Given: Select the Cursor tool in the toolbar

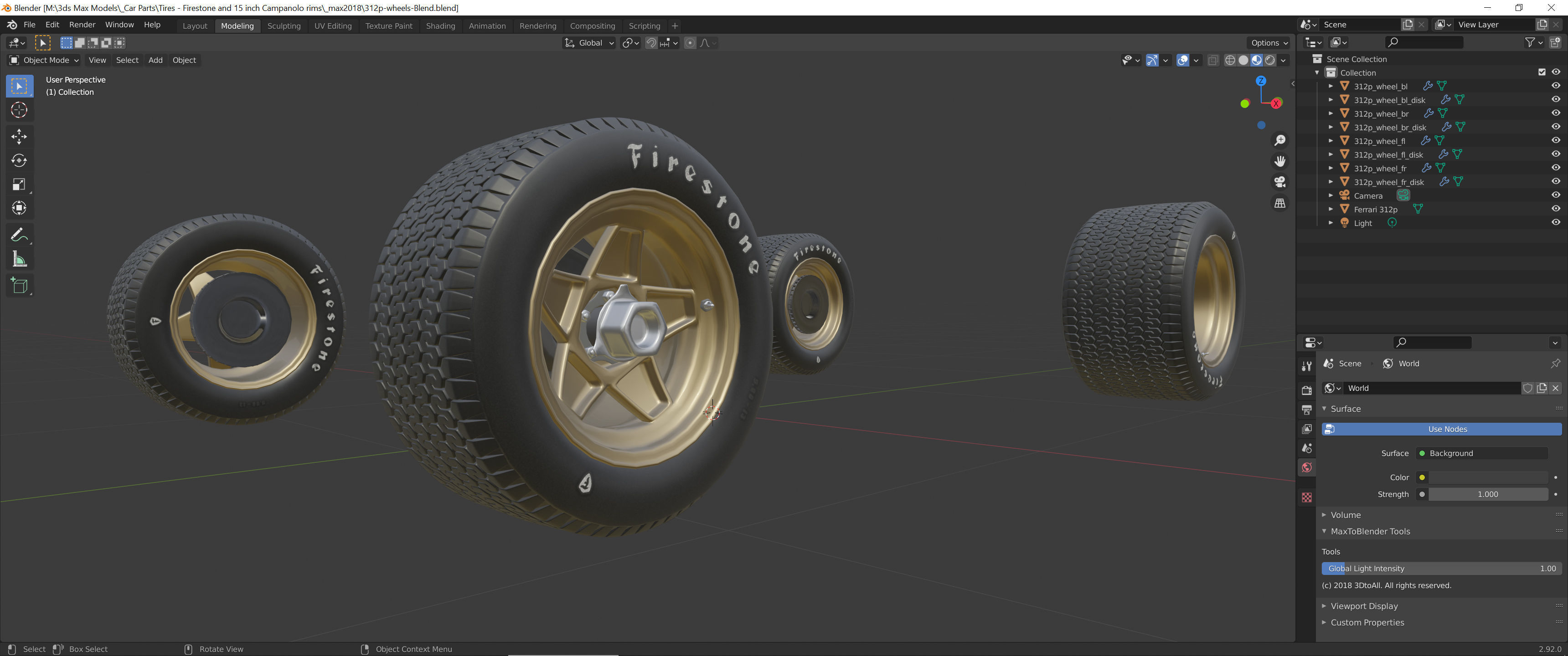Looking at the screenshot, I should (x=19, y=110).
